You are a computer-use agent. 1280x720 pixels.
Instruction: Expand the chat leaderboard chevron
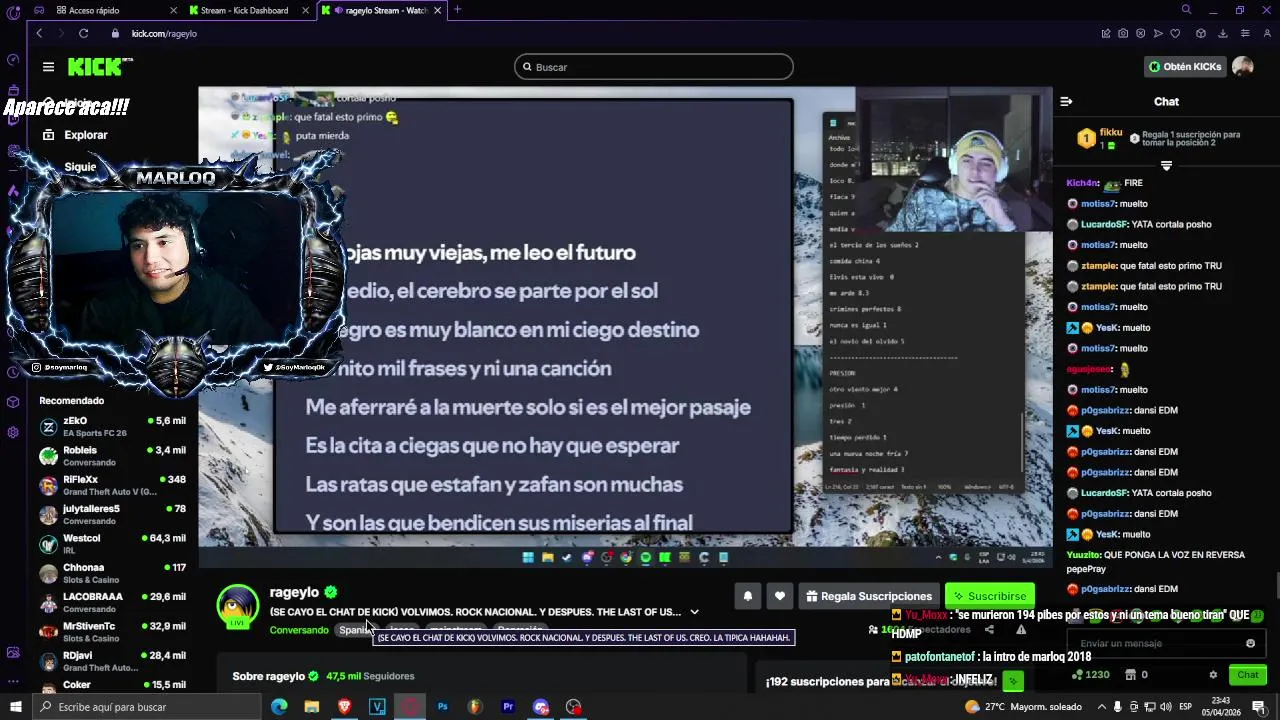coord(1166,165)
